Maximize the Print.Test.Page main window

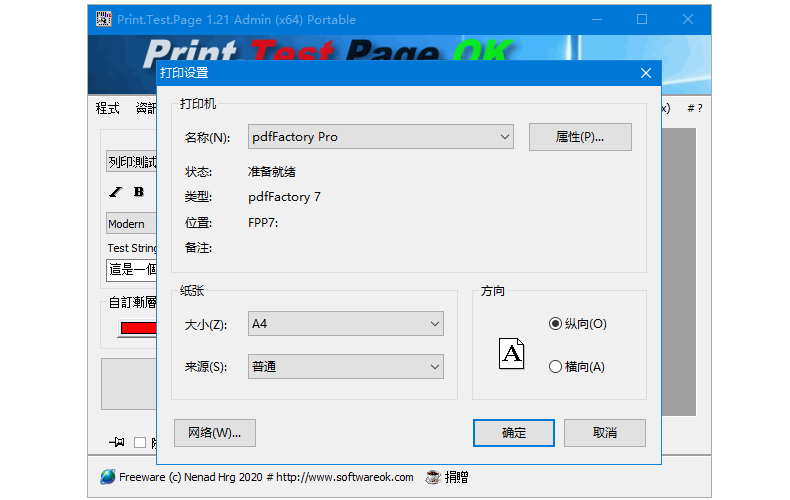point(642,20)
